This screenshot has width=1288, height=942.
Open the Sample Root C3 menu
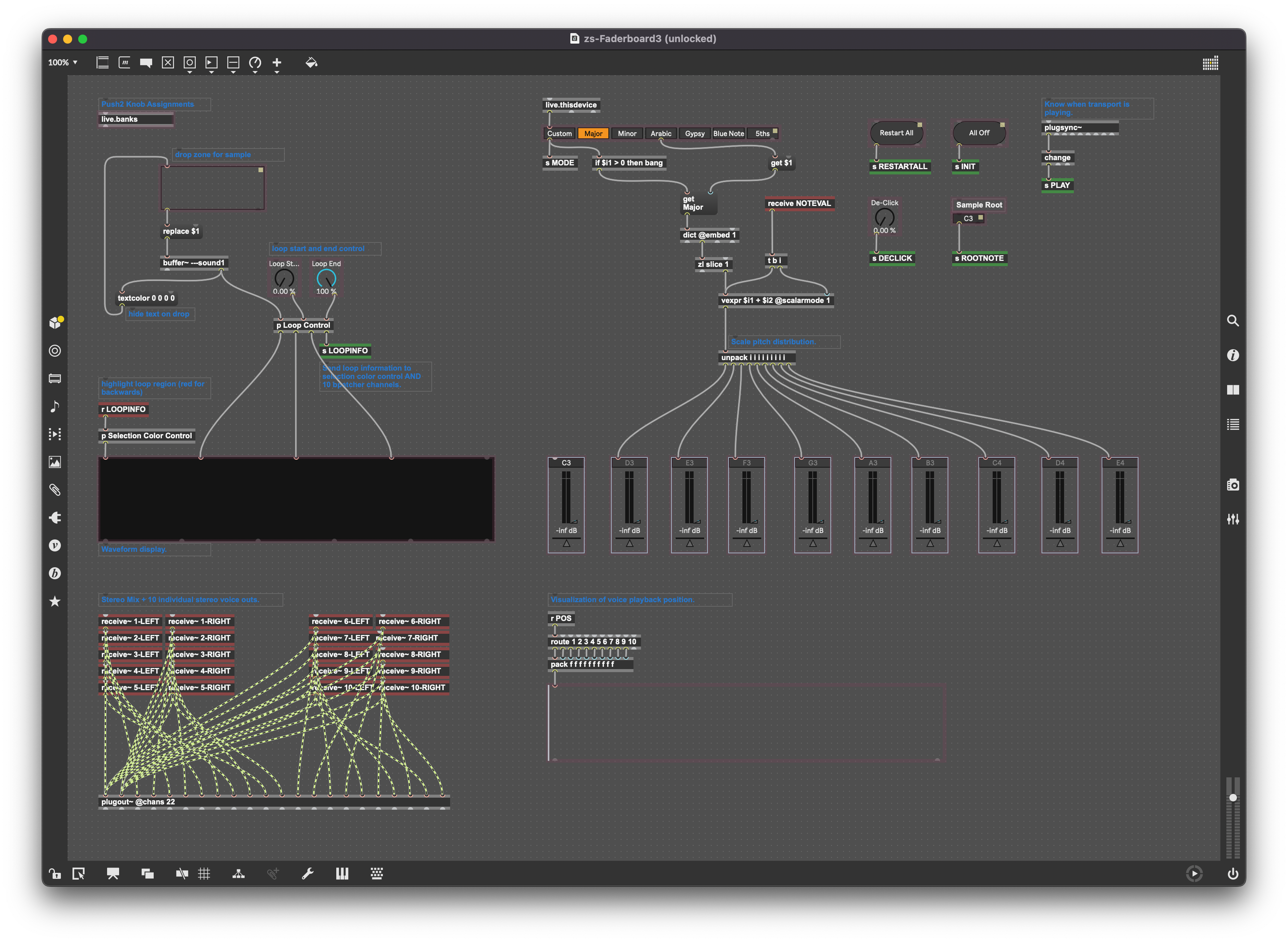(x=968, y=218)
